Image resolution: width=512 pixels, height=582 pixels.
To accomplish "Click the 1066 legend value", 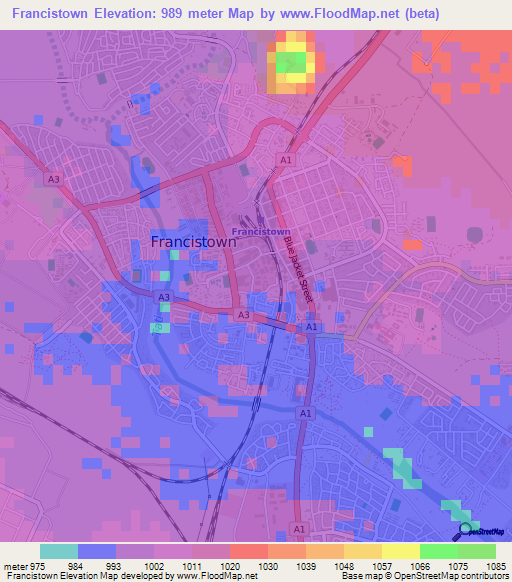I will point(420,567).
